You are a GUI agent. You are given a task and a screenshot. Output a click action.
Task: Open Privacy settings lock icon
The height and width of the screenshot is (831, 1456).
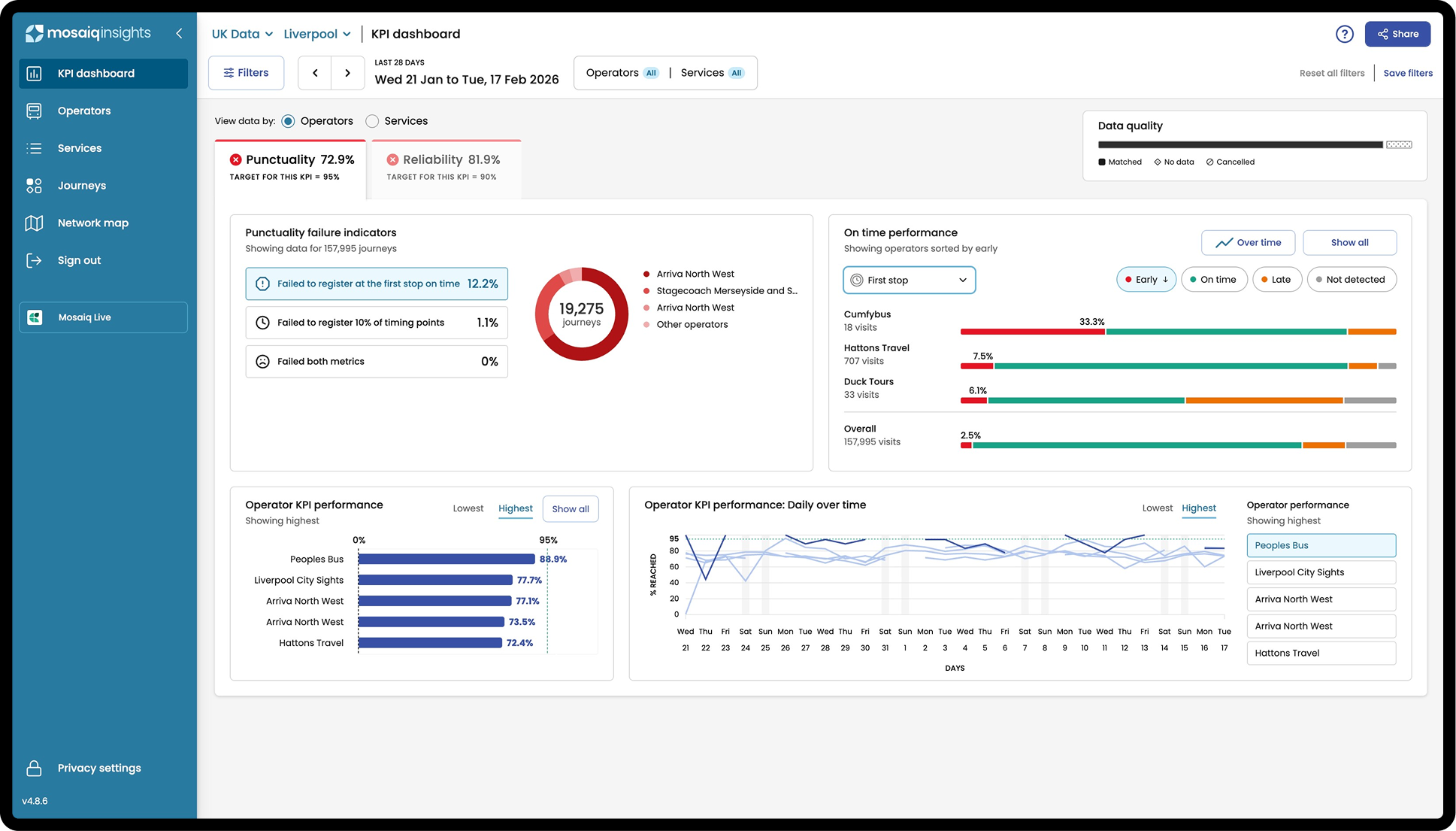coord(34,768)
